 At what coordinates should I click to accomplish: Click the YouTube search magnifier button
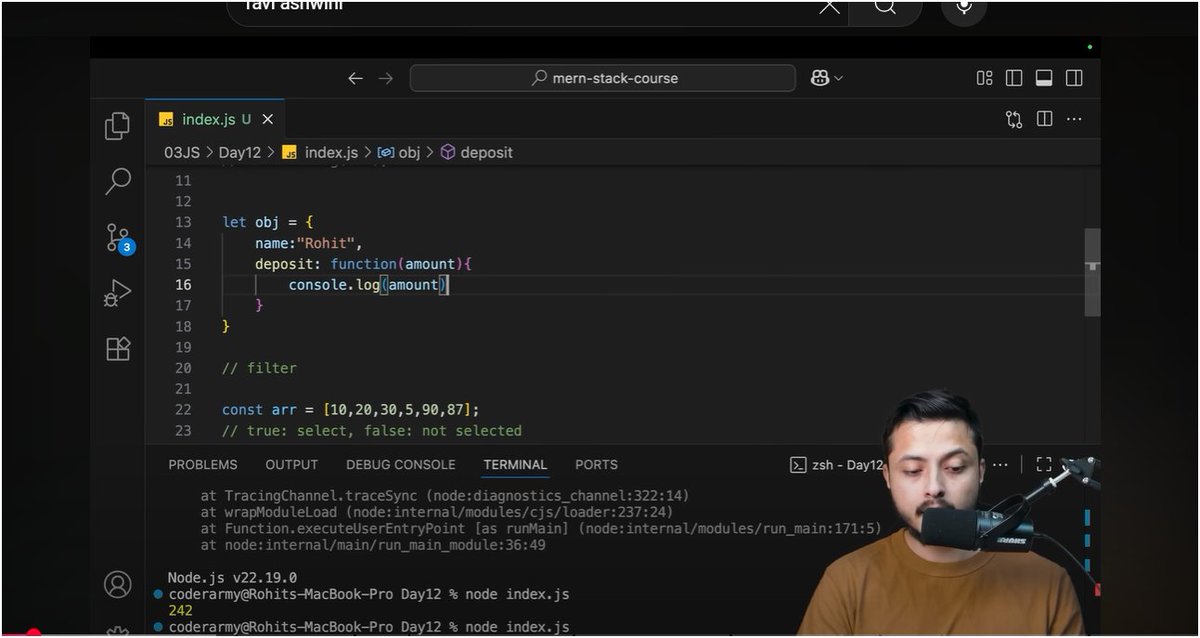[x=885, y=7]
